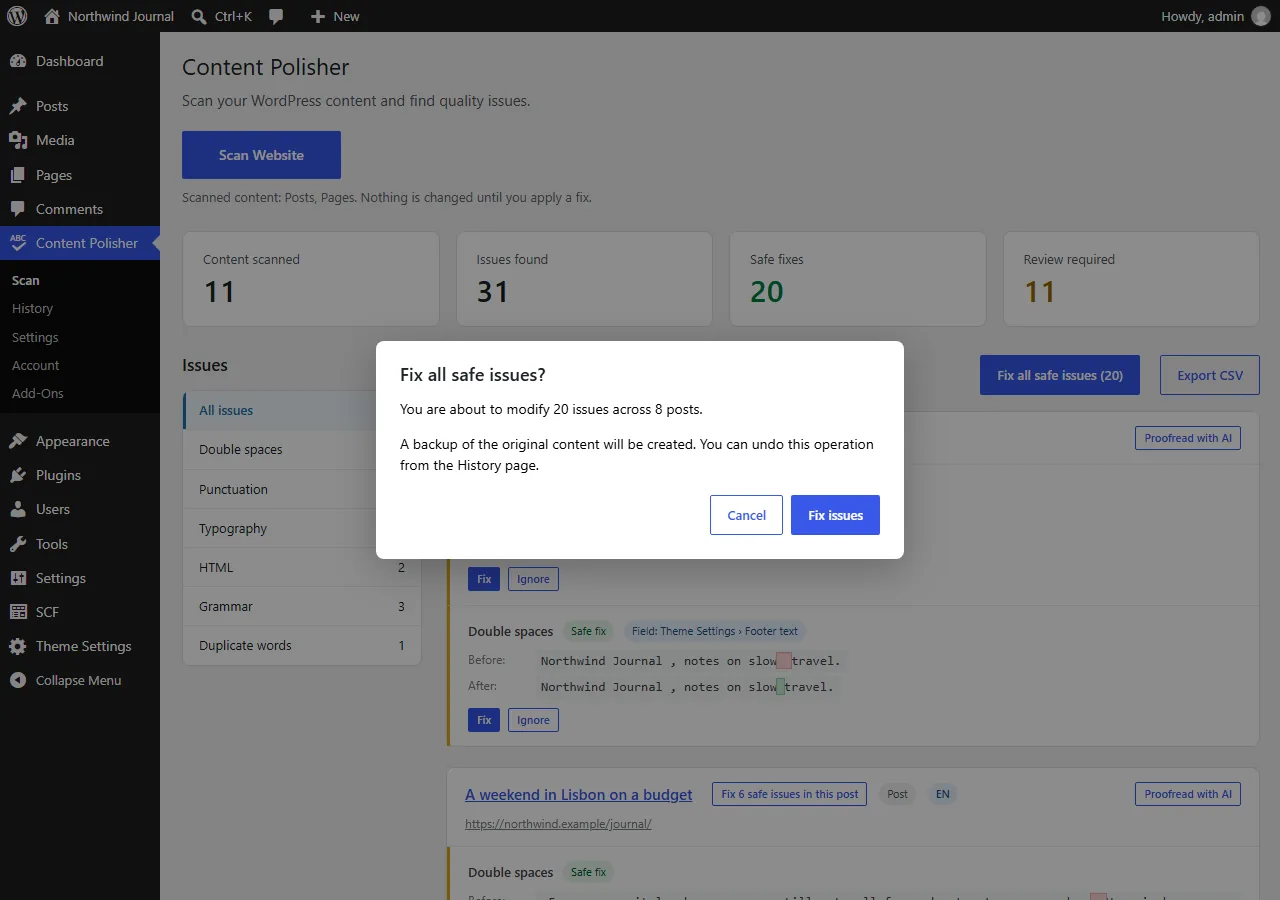
Task: Click the Settings sliders icon in sidebar
Action: (18, 578)
